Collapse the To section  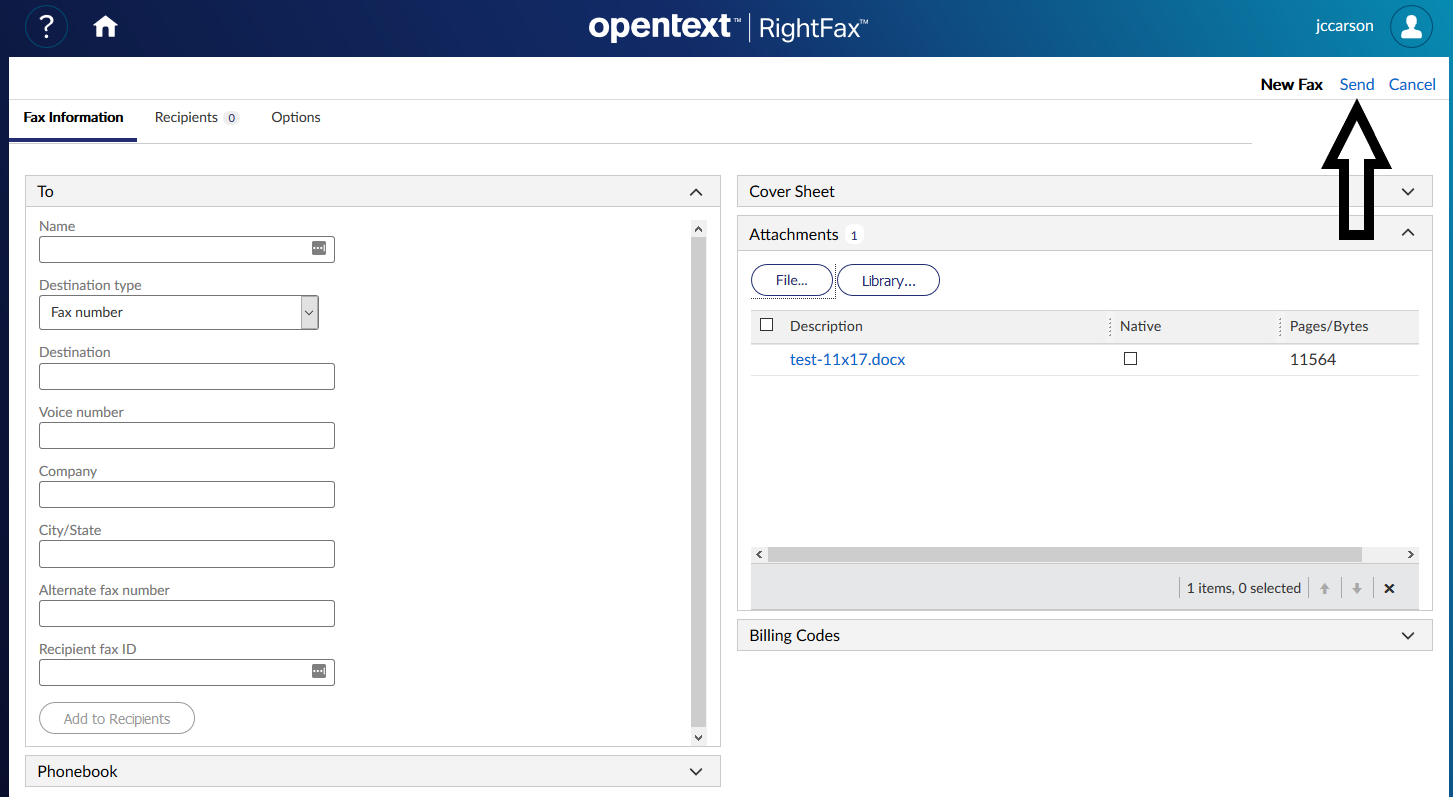(697, 192)
